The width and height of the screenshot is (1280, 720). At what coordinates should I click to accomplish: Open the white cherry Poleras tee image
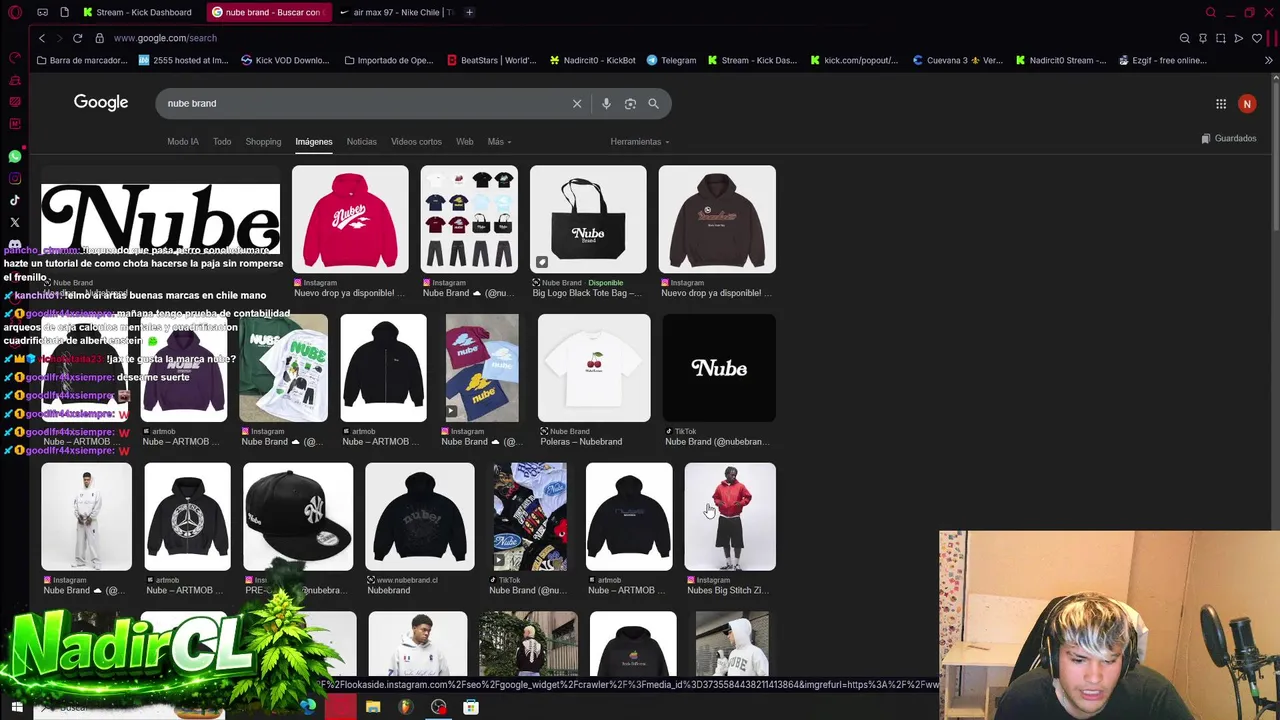point(594,368)
